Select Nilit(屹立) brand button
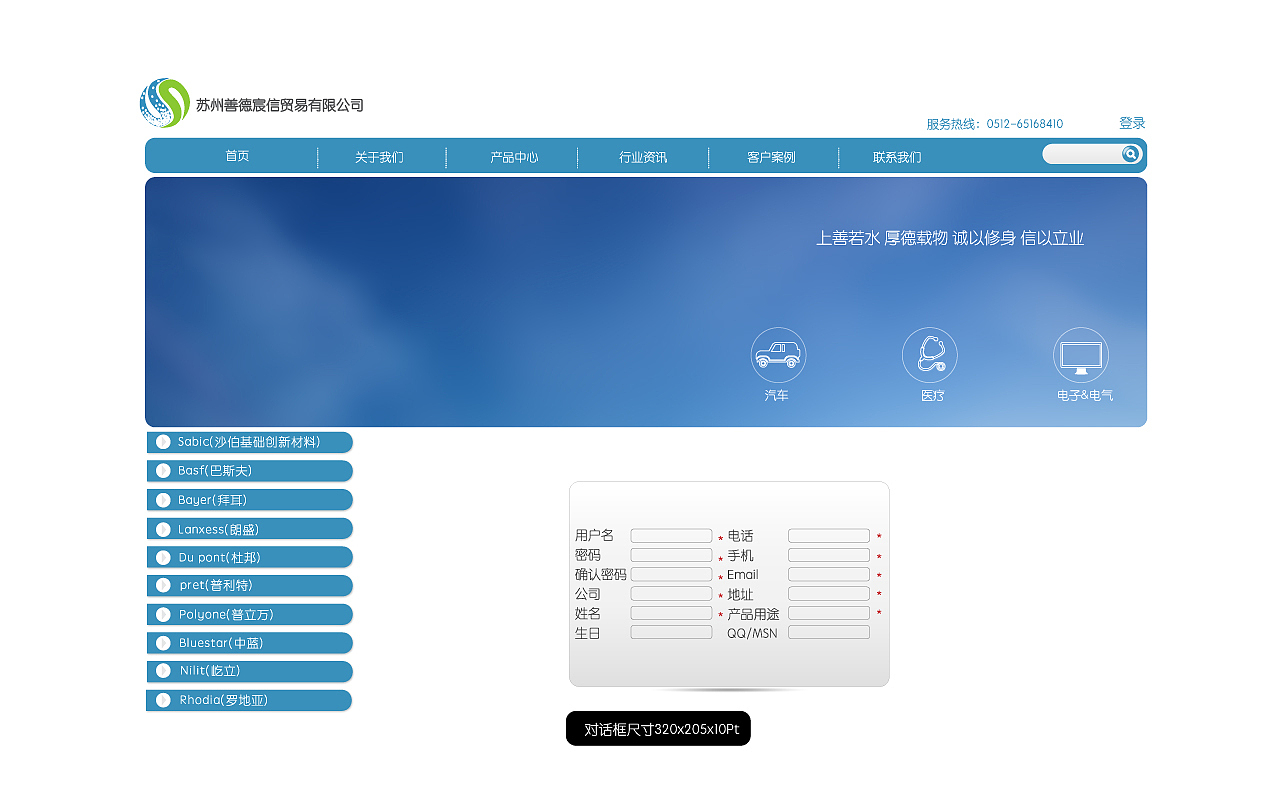Image resolution: width=1280 pixels, height=800 pixels. click(x=249, y=671)
